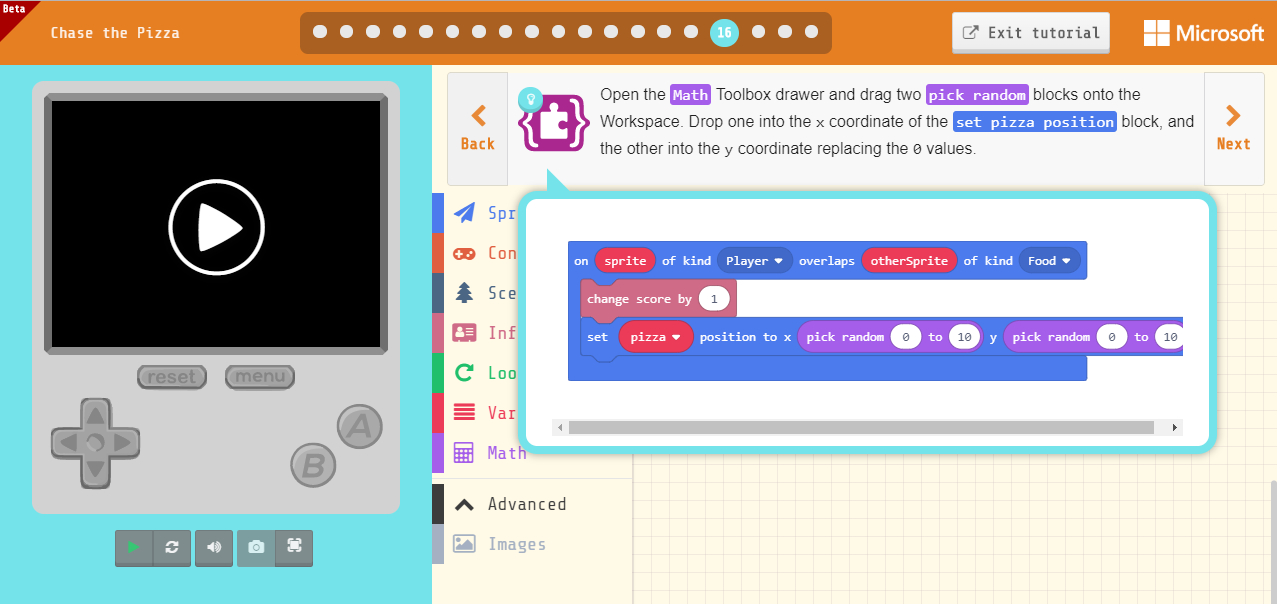
Task: Open the Info toolbox drawer
Action: click(x=495, y=332)
